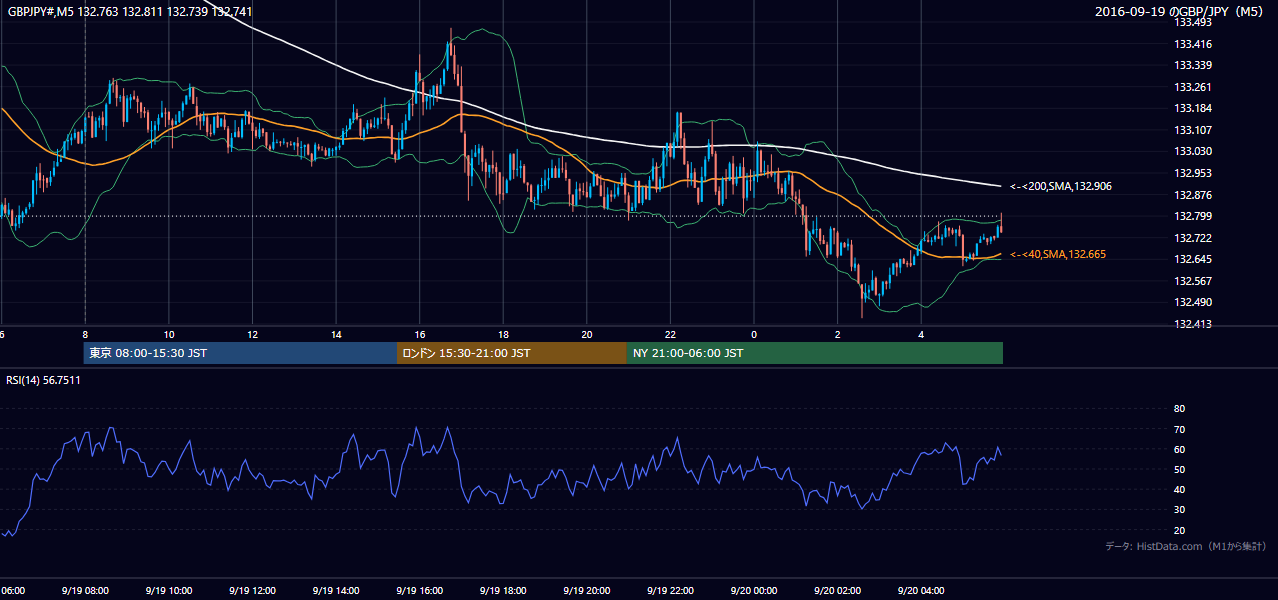The width and height of the screenshot is (1278, 600).
Task: Click hour 18 on the price chart time axis
Action: pyautogui.click(x=503, y=334)
